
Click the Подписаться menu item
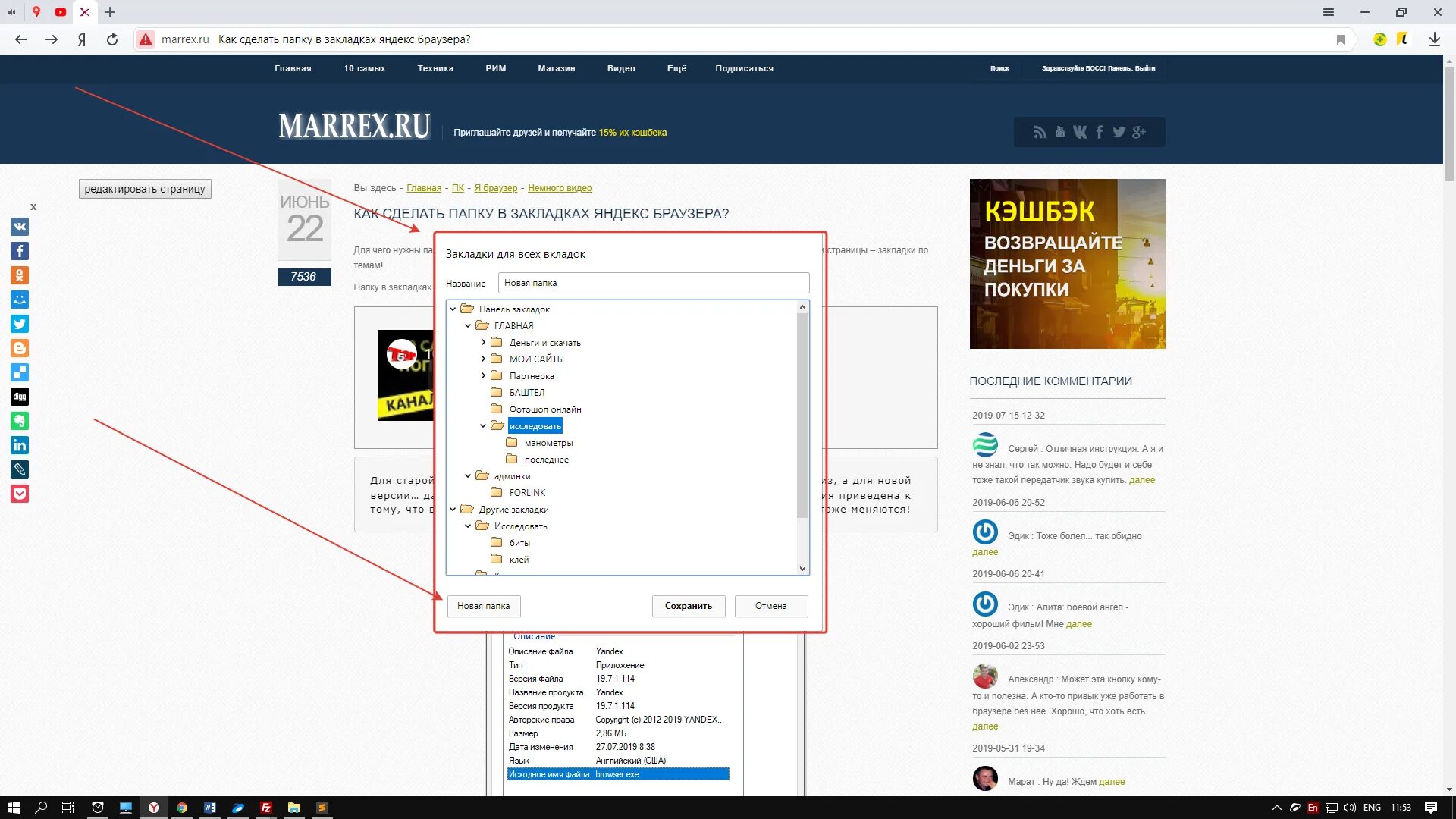tap(744, 68)
